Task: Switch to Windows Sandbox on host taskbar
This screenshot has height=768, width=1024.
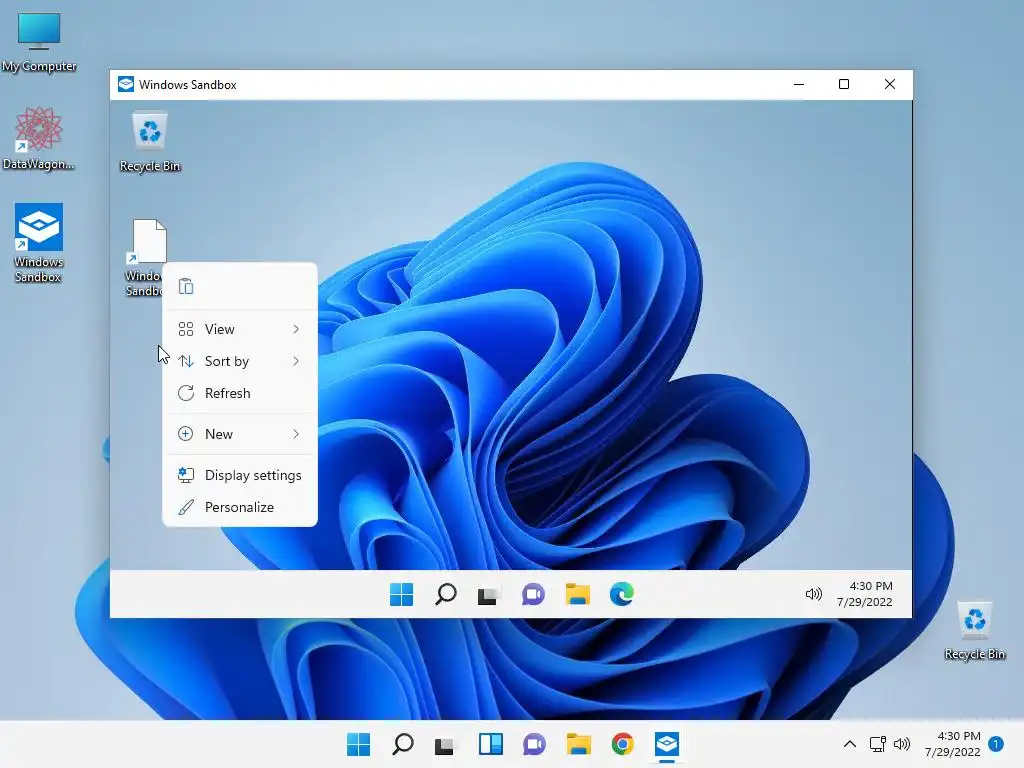Action: [x=667, y=744]
